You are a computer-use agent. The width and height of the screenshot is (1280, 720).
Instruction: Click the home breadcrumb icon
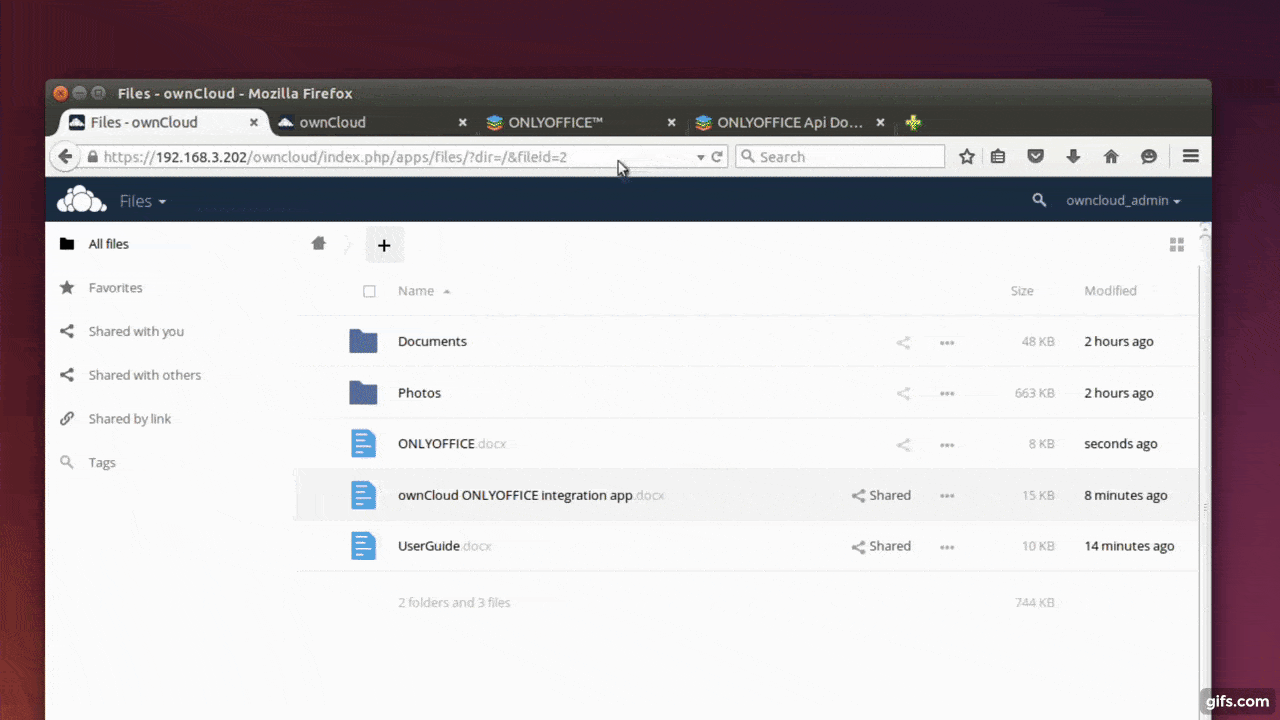pos(319,243)
